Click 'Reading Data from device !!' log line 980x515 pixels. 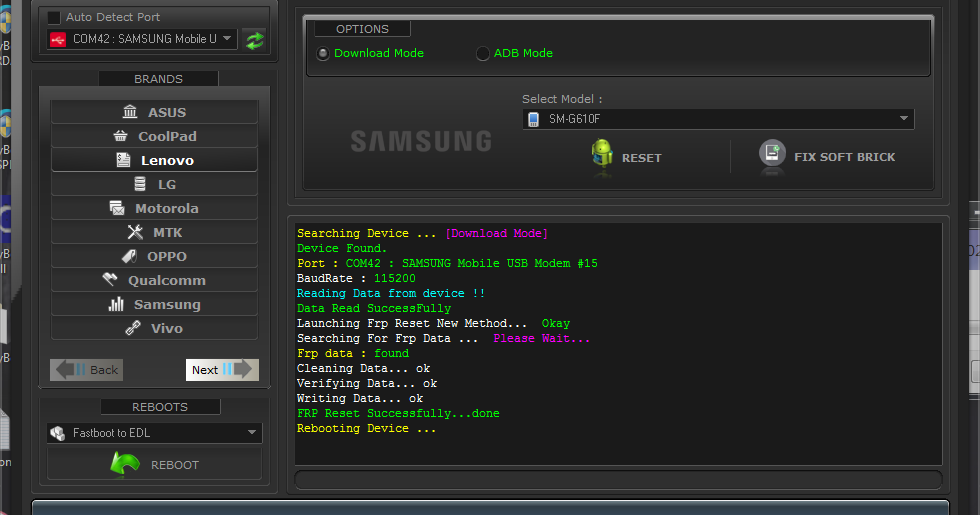(391, 293)
